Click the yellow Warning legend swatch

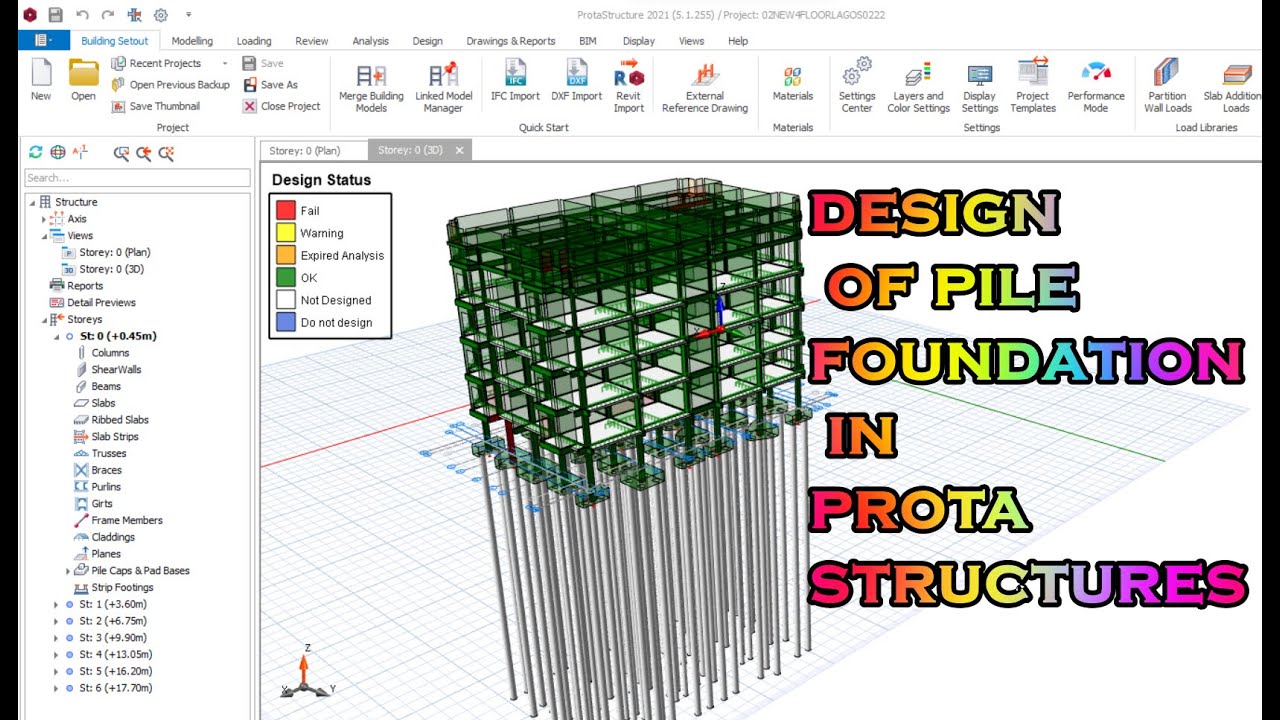[286, 233]
